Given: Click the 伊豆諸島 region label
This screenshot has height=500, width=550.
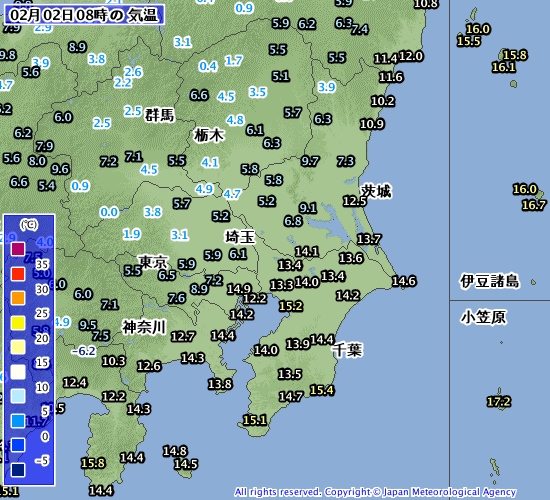Looking at the screenshot, I should click(490, 281).
